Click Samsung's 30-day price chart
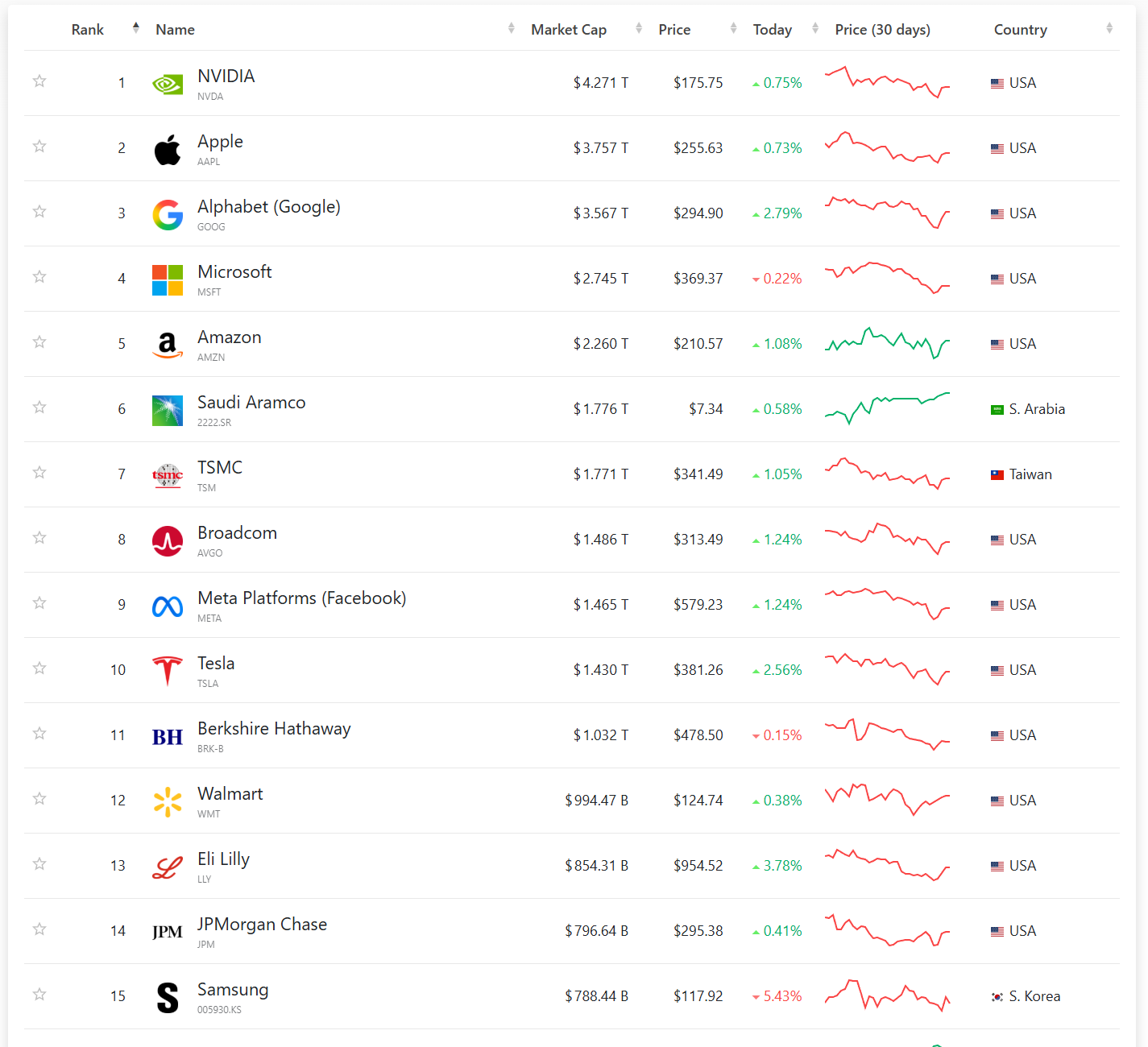Image resolution: width=1148 pixels, height=1047 pixels. pos(887,995)
